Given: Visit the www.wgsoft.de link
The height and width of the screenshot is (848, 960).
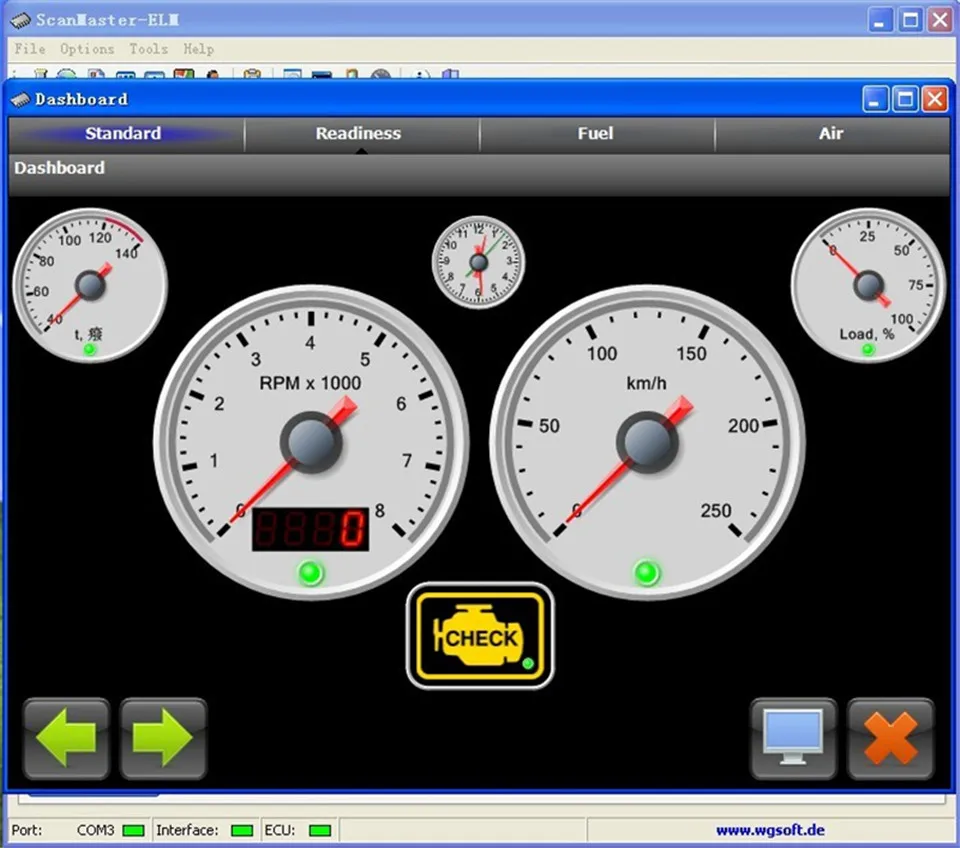Looking at the screenshot, I should pos(769,830).
